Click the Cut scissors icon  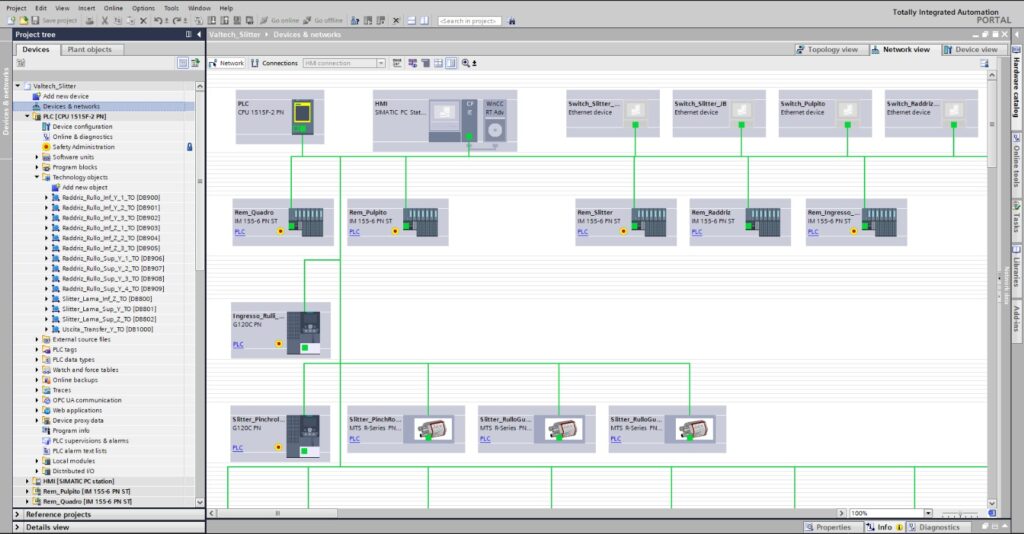click(x=104, y=21)
